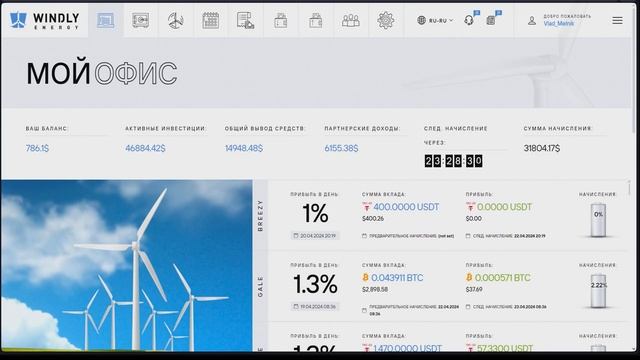The image size is (640, 360).
Task: Click the balance value 786.1$
Action: point(37,148)
